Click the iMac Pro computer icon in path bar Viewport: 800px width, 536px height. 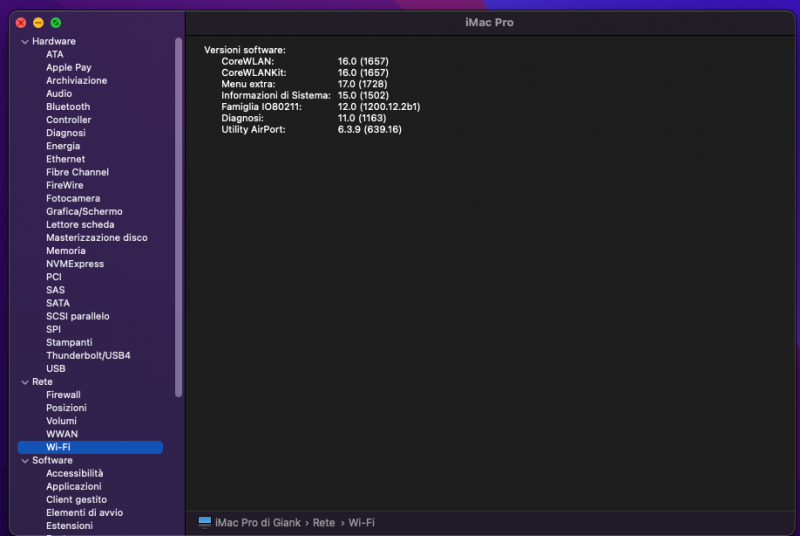pos(204,522)
